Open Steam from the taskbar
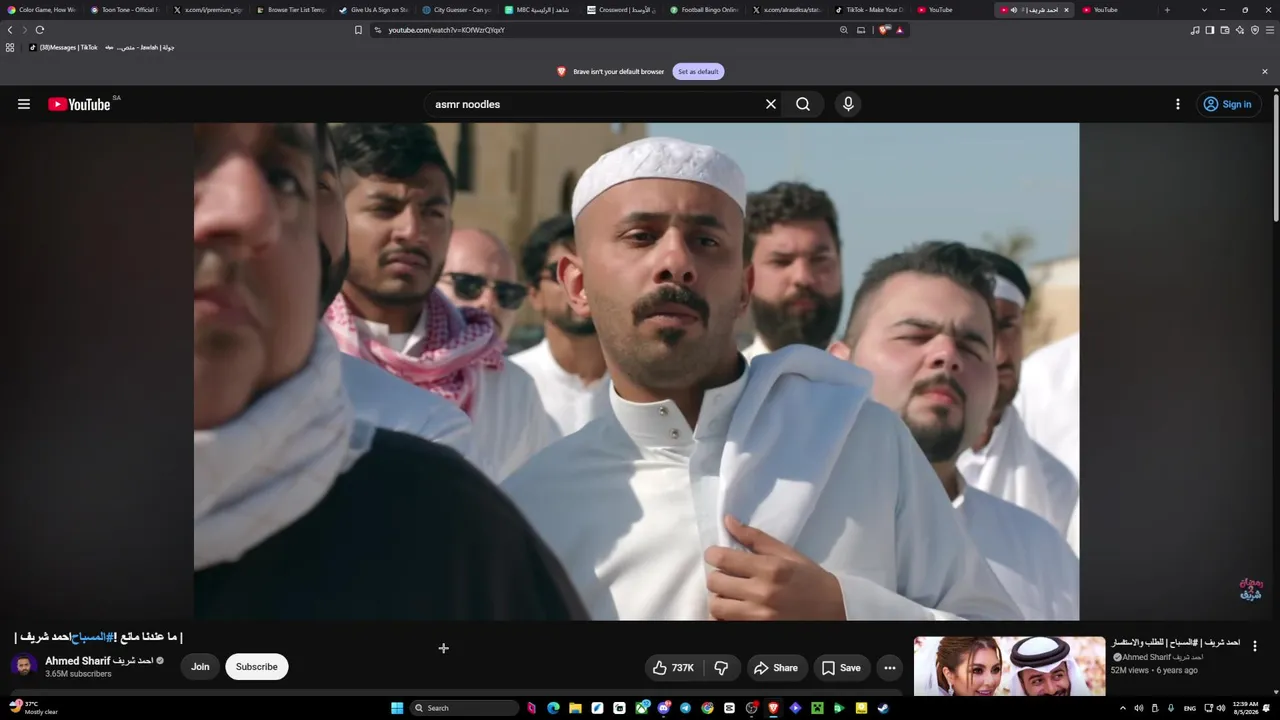This screenshot has width=1280, height=720. (x=883, y=708)
